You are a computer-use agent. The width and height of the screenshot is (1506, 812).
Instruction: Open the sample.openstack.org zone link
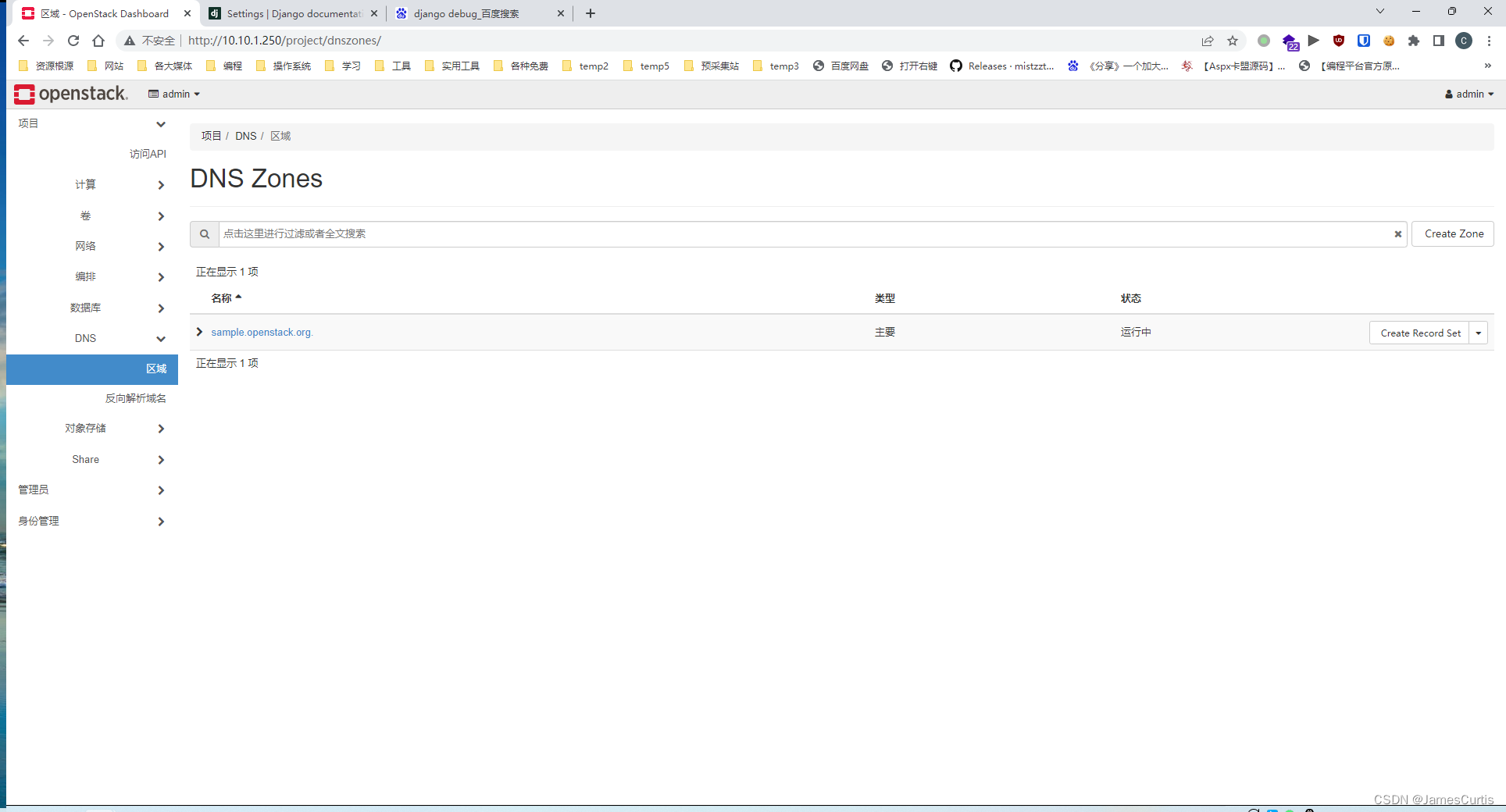(262, 332)
